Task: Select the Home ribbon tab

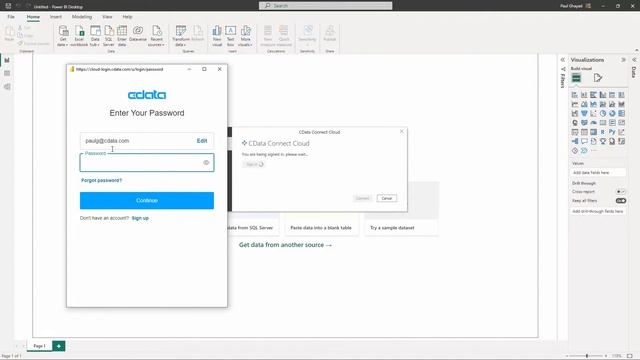Action: pos(33,17)
